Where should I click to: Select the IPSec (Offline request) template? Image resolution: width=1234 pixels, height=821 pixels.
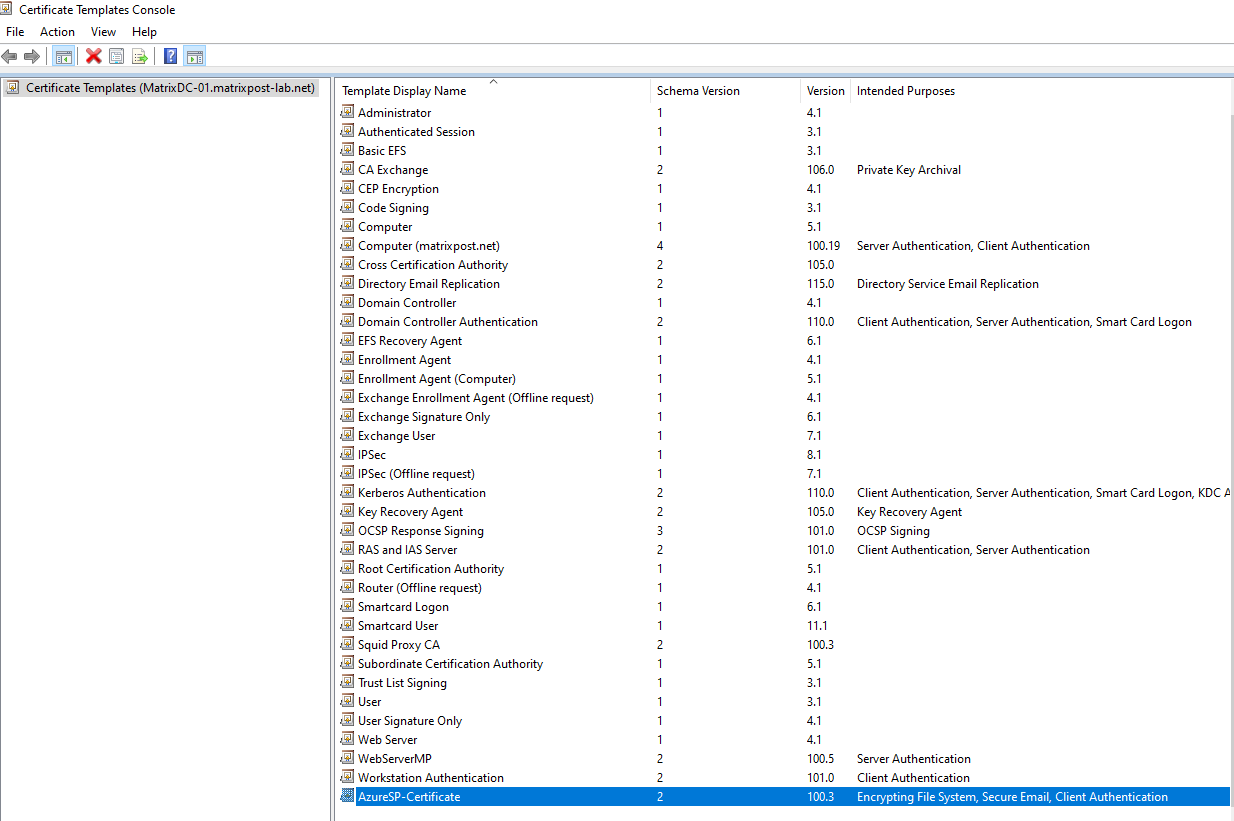point(416,474)
